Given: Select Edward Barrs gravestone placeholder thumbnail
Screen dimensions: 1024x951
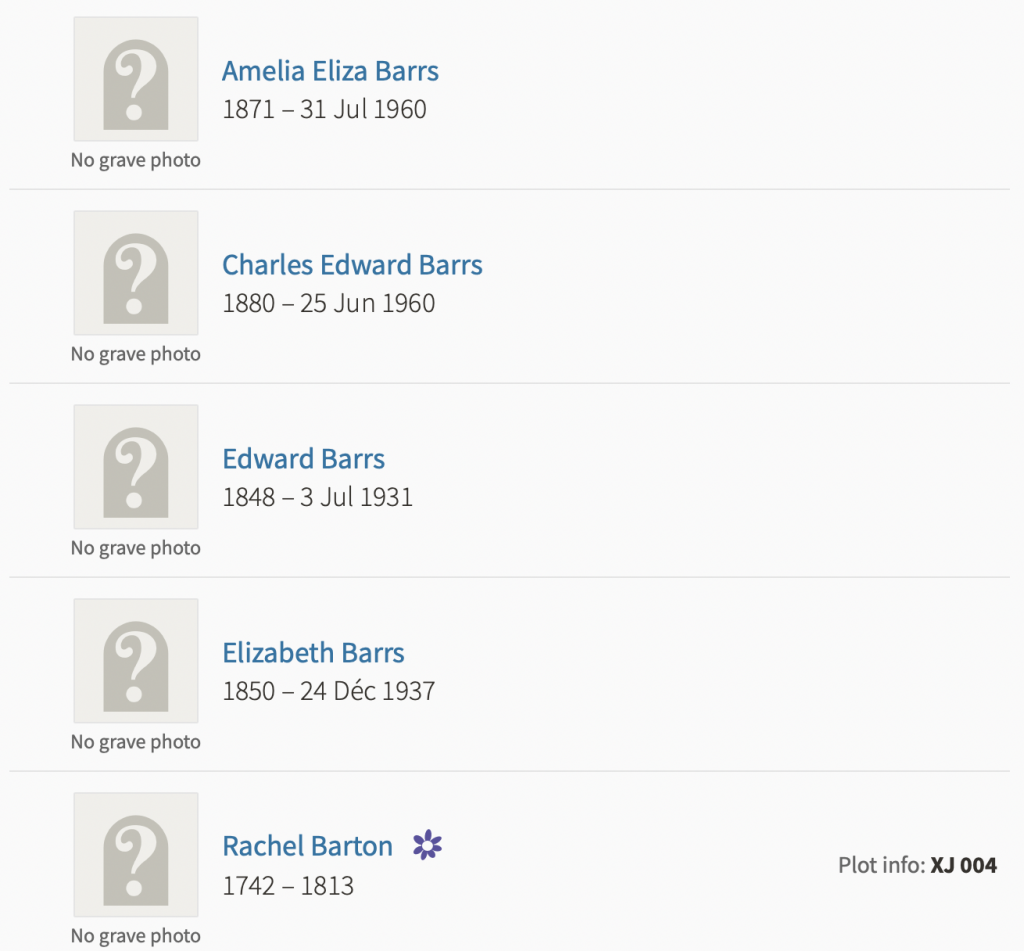Looking at the screenshot, I should (x=136, y=467).
